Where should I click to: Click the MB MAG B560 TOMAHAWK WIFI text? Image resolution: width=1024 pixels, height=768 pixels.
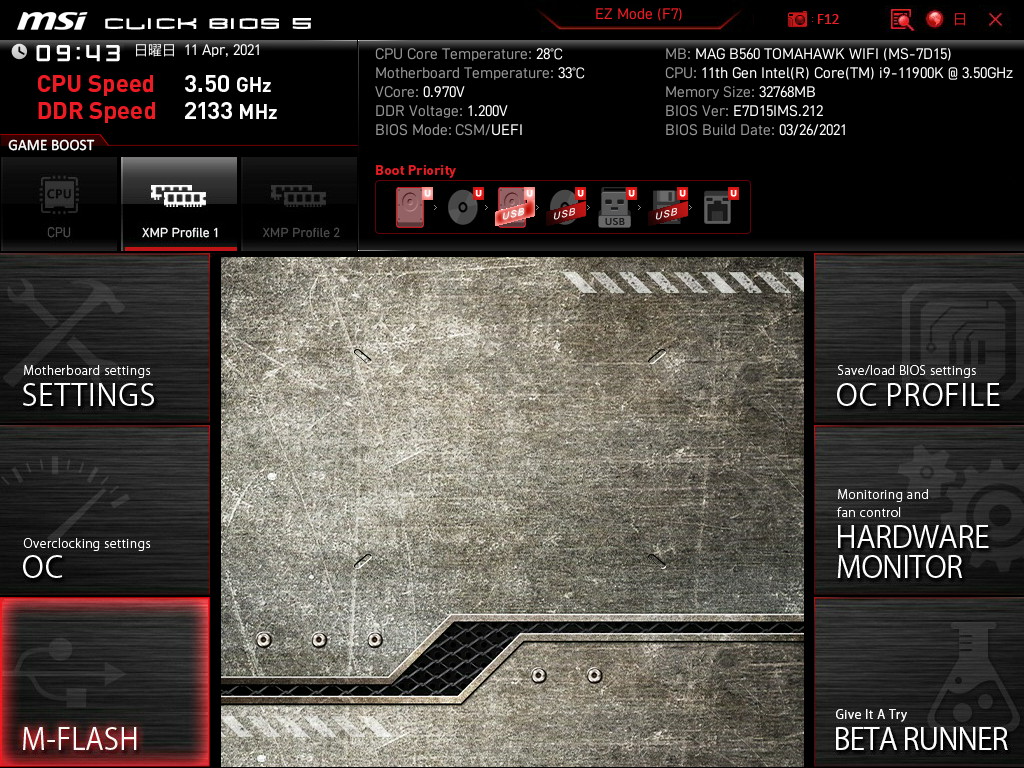808,54
